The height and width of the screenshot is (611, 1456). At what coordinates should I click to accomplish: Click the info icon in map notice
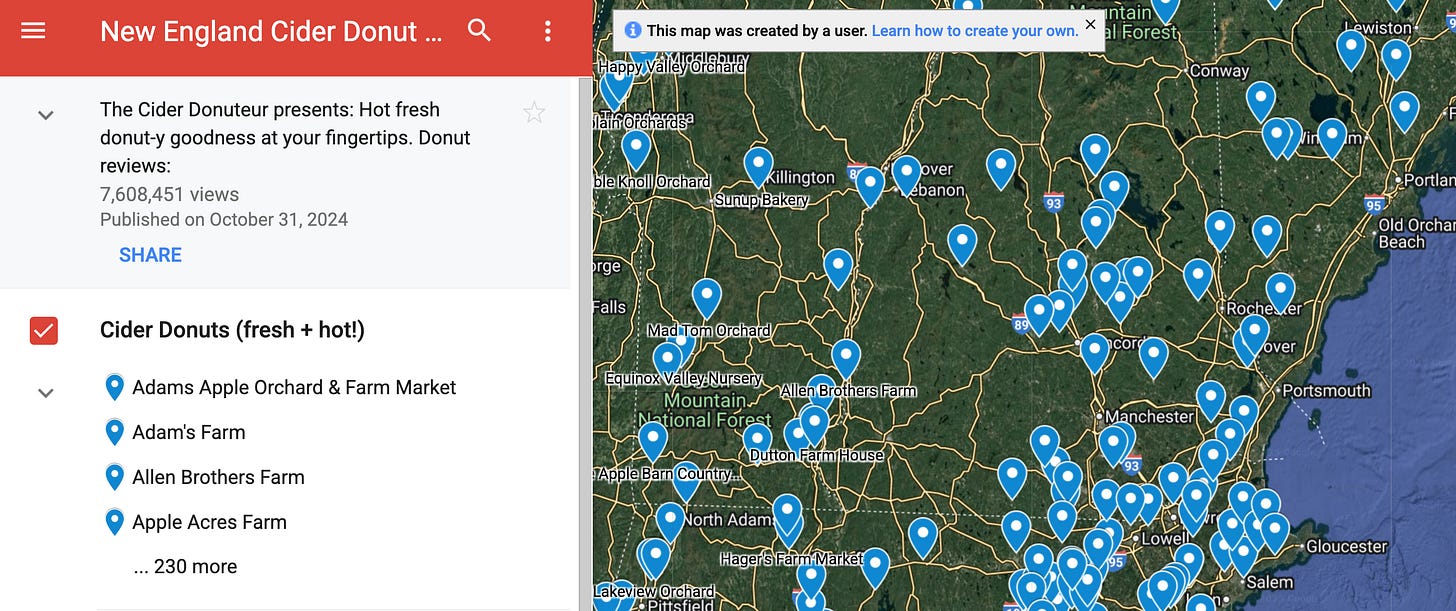coord(632,31)
